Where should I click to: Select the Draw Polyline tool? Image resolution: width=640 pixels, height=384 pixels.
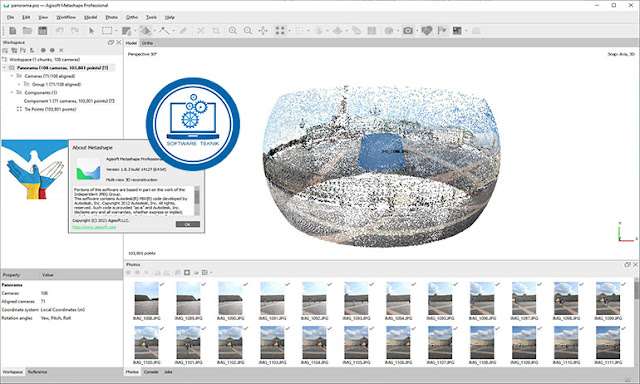click(164, 31)
